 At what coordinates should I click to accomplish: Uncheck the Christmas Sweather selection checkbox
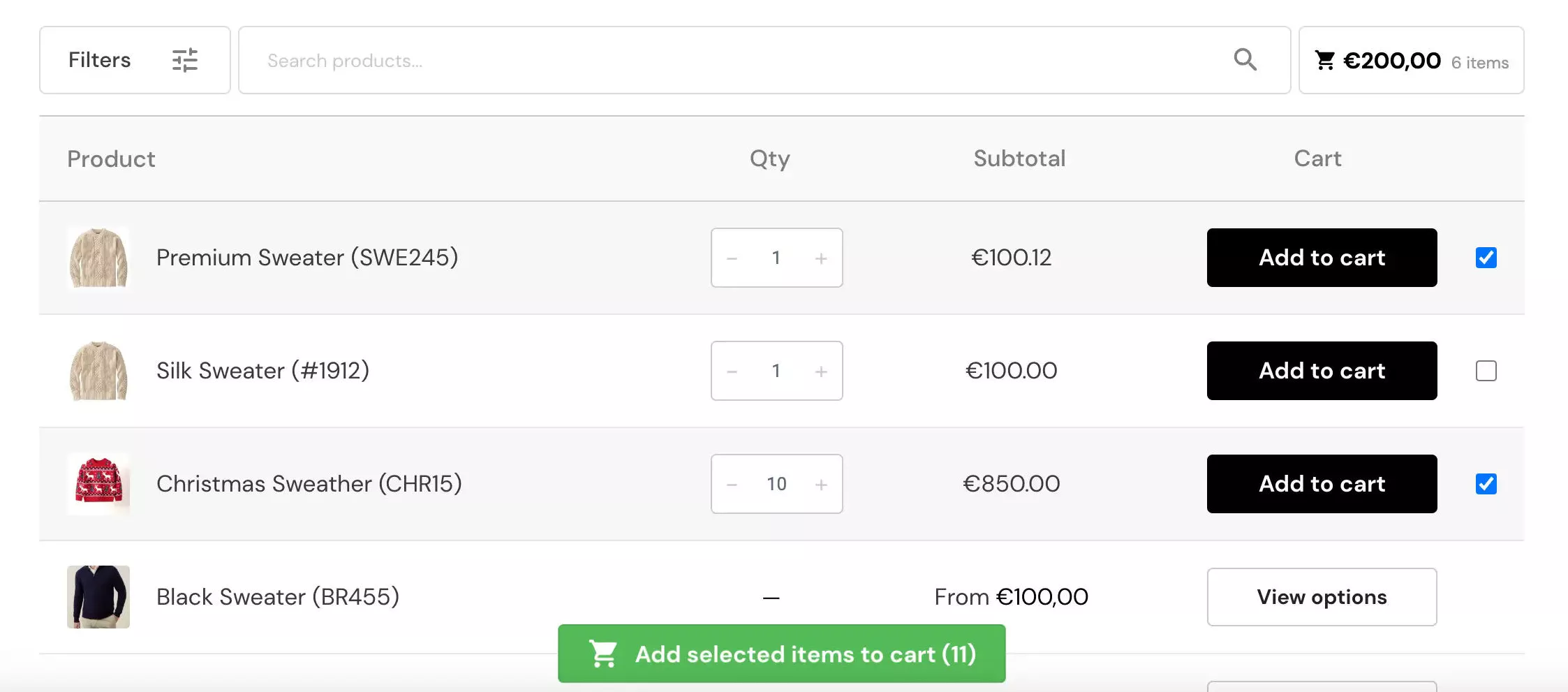[1486, 484]
